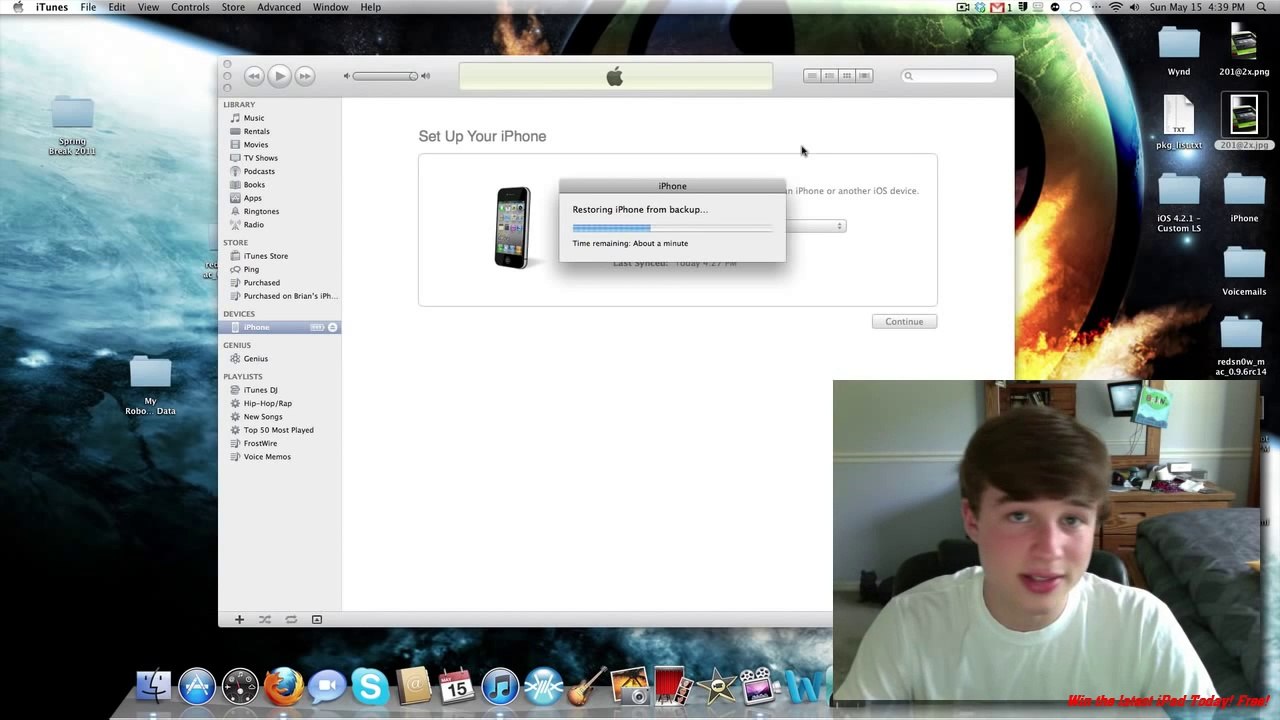
Task: Open the Help menu
Action: (370, 7)
